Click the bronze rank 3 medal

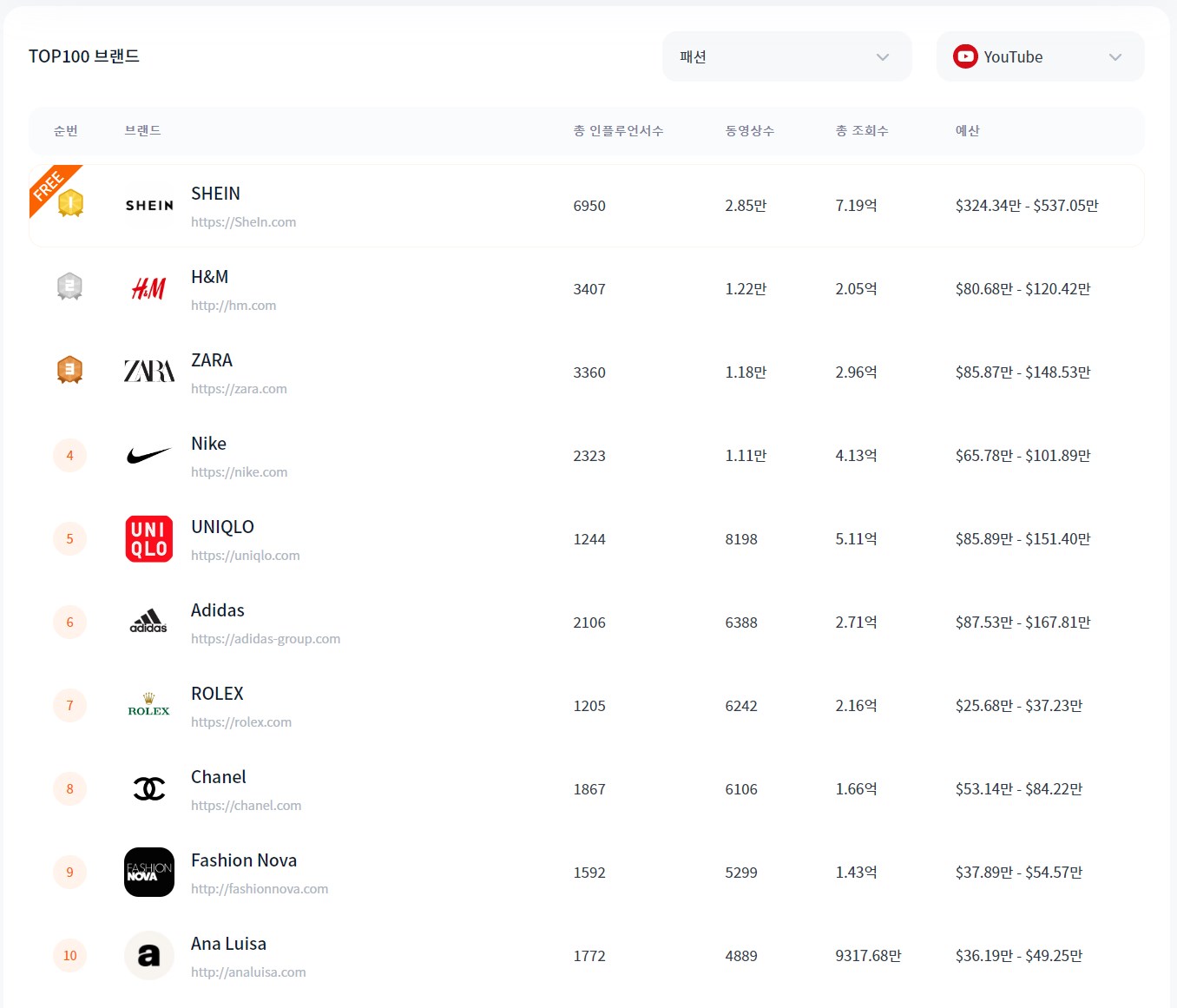[x=69, y=370]
